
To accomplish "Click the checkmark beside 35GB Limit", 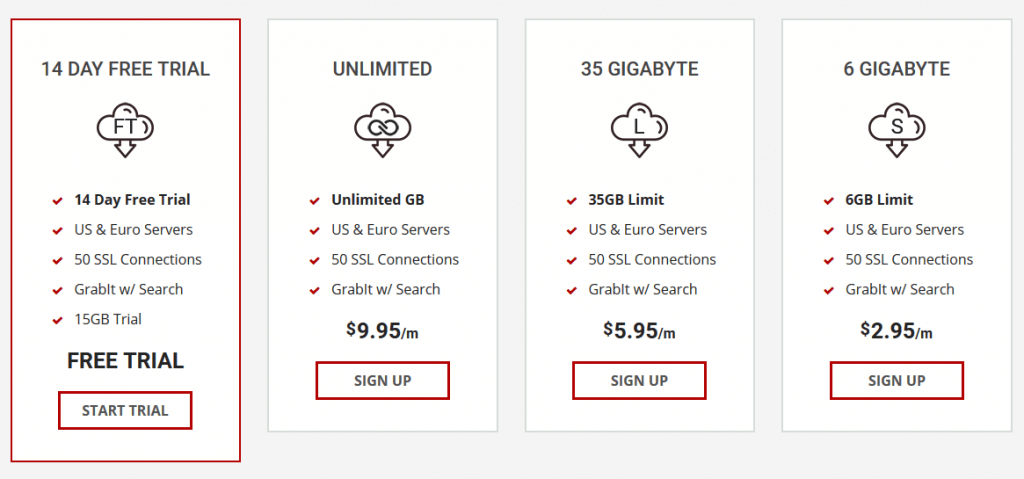I will [x=571, y=200].
